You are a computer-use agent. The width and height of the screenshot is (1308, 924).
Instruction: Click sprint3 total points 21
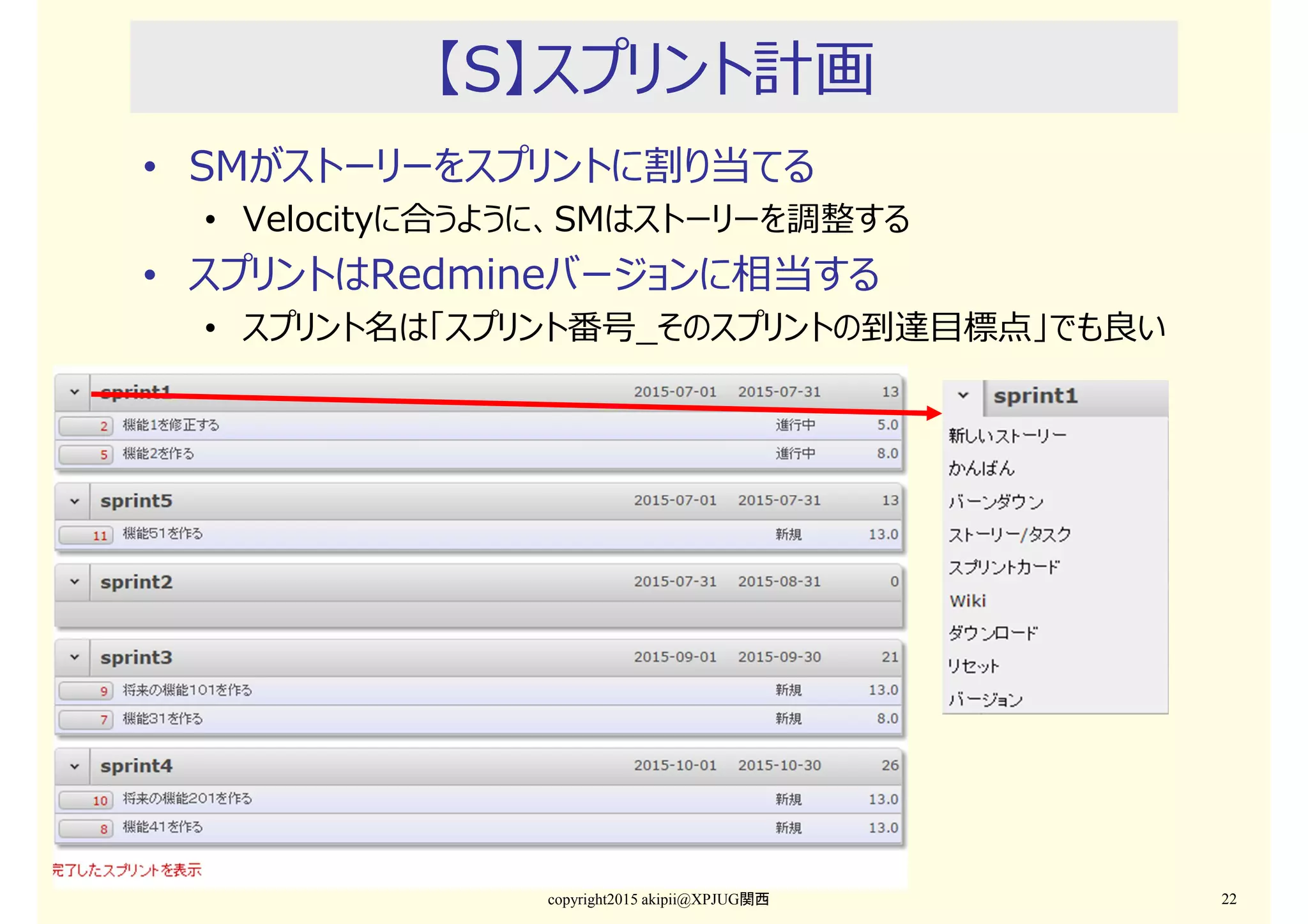coord(890,657)
